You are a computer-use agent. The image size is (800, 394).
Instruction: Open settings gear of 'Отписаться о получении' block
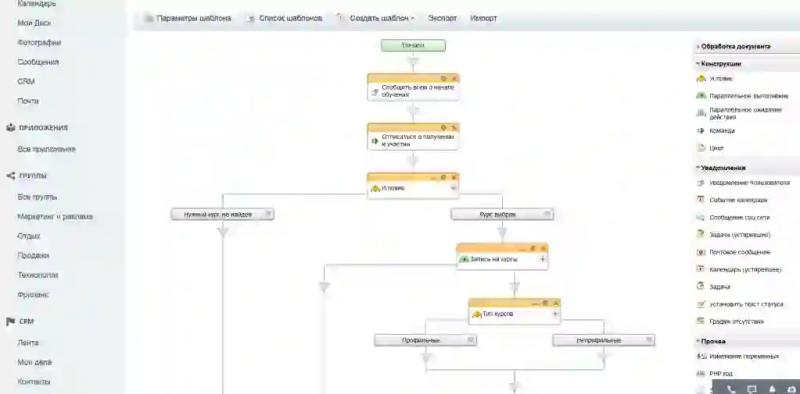click(x=443, y=127)
